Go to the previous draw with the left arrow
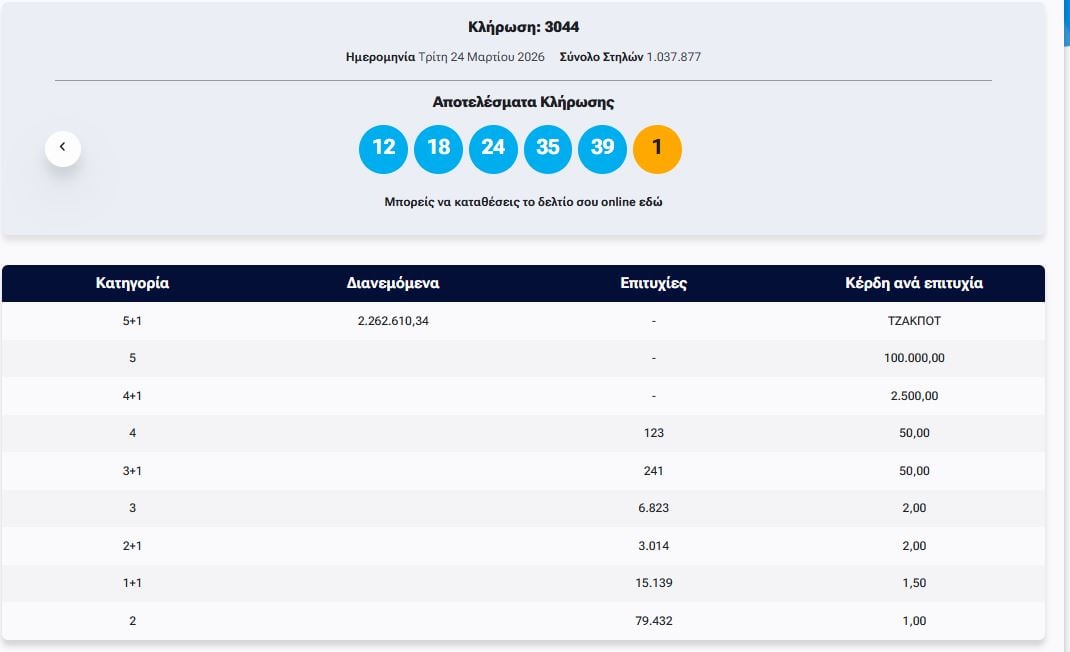1070x652 pixels. click(x=62, y=148)
